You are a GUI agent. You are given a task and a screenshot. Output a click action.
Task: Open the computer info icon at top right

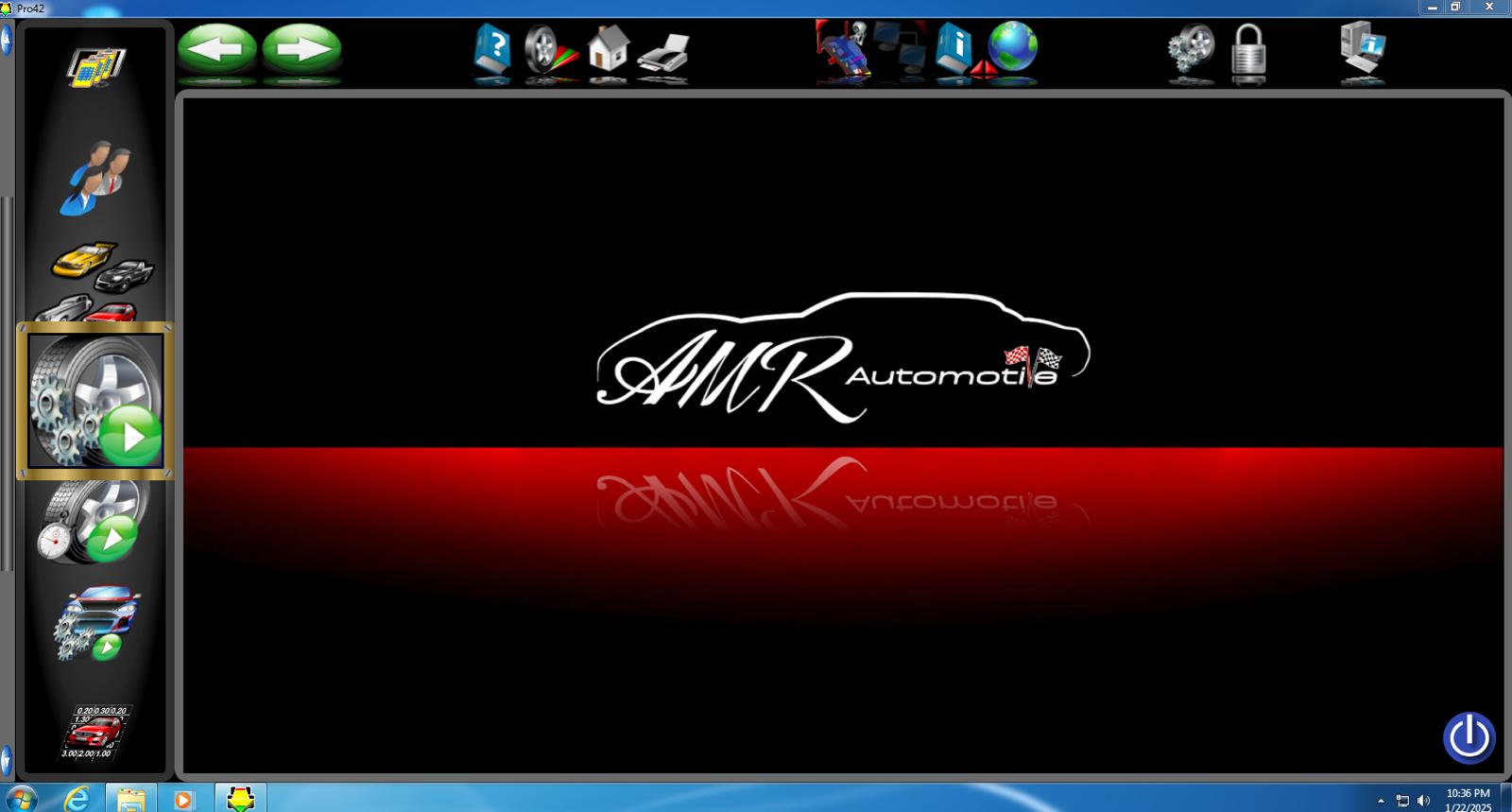tap(1362, 48)
